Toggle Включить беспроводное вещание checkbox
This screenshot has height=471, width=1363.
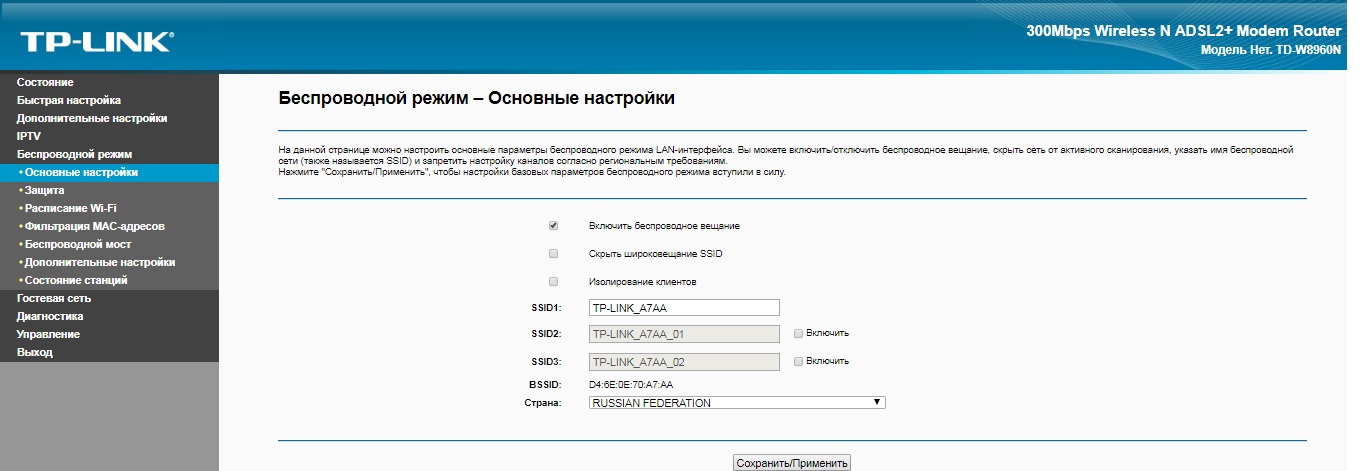coord(553,226)
